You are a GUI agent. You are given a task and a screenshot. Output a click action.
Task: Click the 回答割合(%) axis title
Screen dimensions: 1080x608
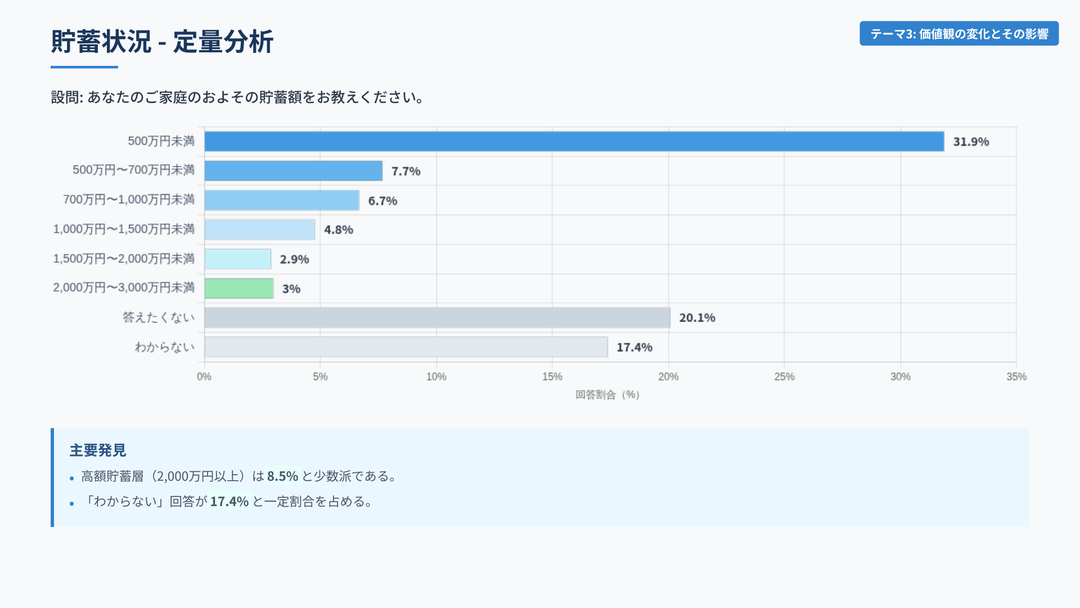(x=607, y=395)
